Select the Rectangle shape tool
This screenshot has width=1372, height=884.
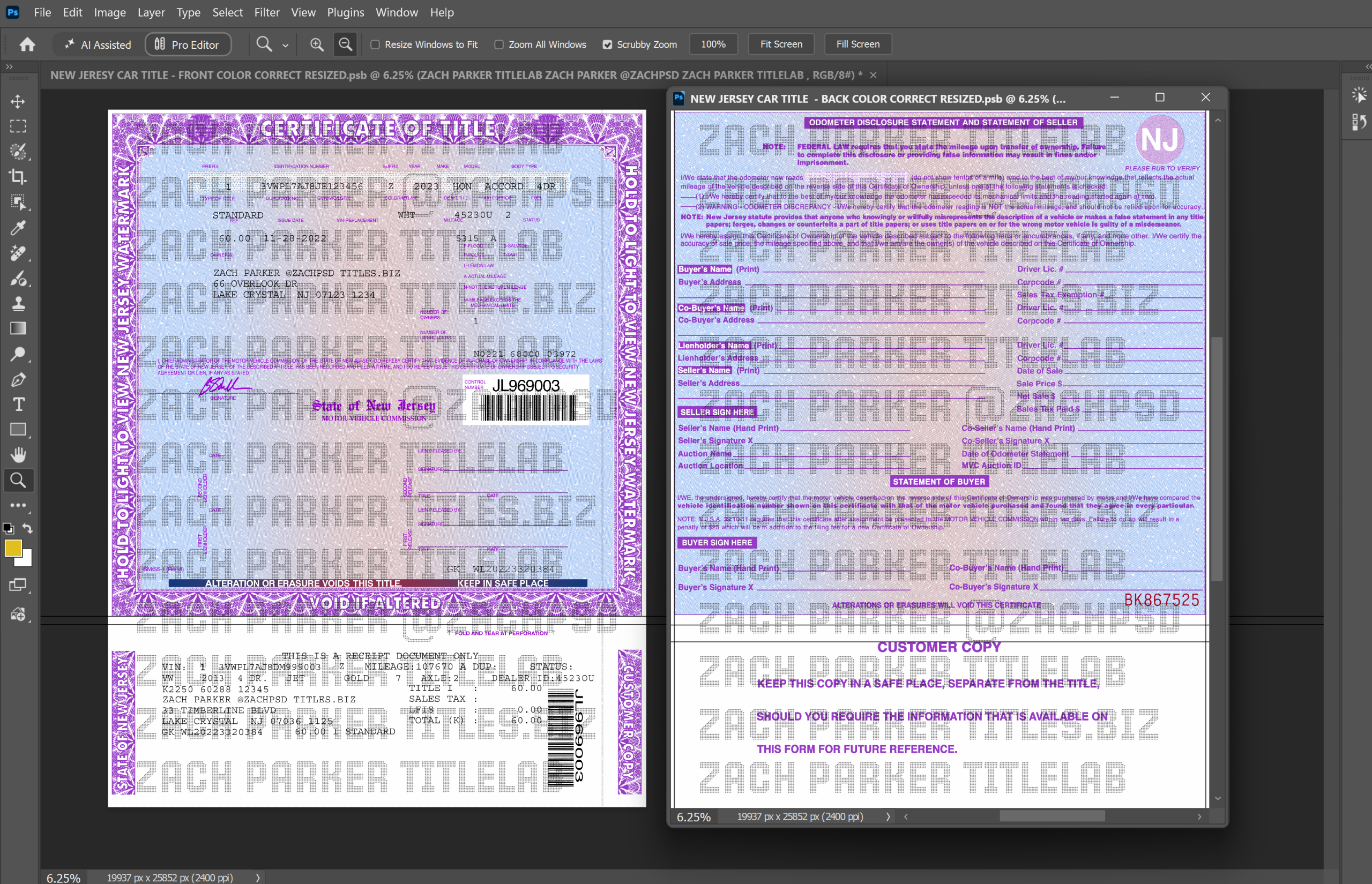[x=18, y=430]
